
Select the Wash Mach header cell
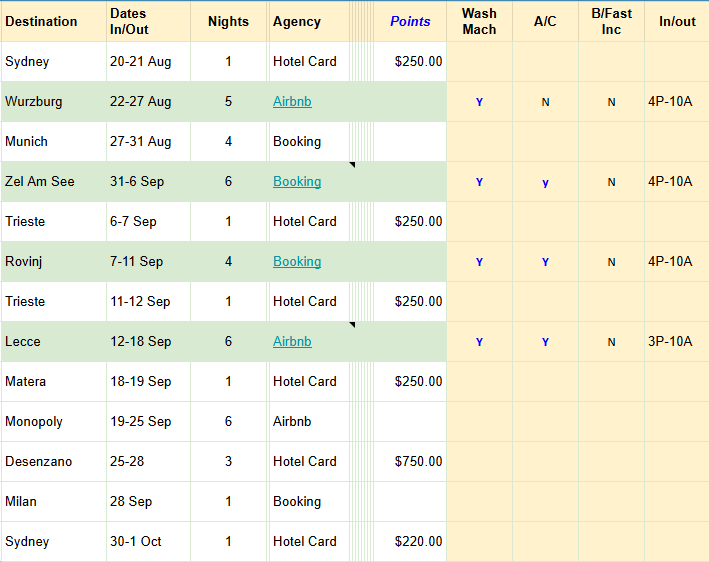point(479,21)
